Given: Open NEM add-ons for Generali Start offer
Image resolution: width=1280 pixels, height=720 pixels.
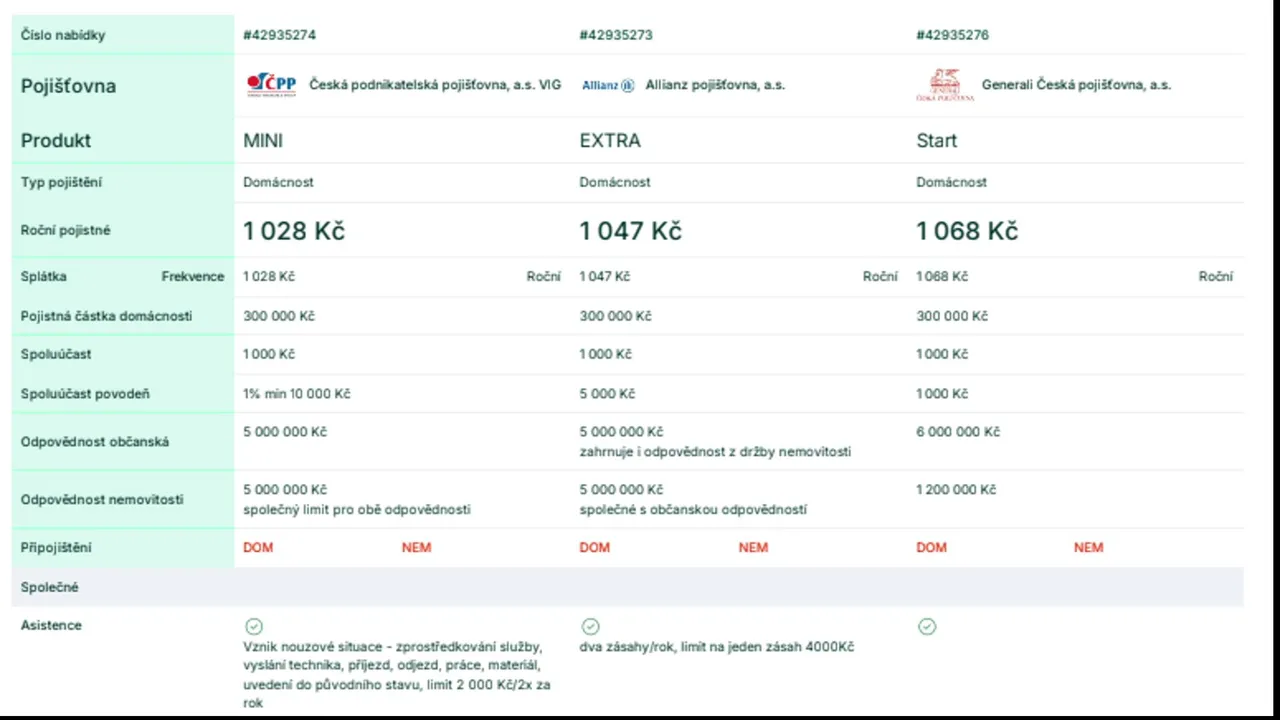Looking at the screenshot, I should (x=1089, y=547).
